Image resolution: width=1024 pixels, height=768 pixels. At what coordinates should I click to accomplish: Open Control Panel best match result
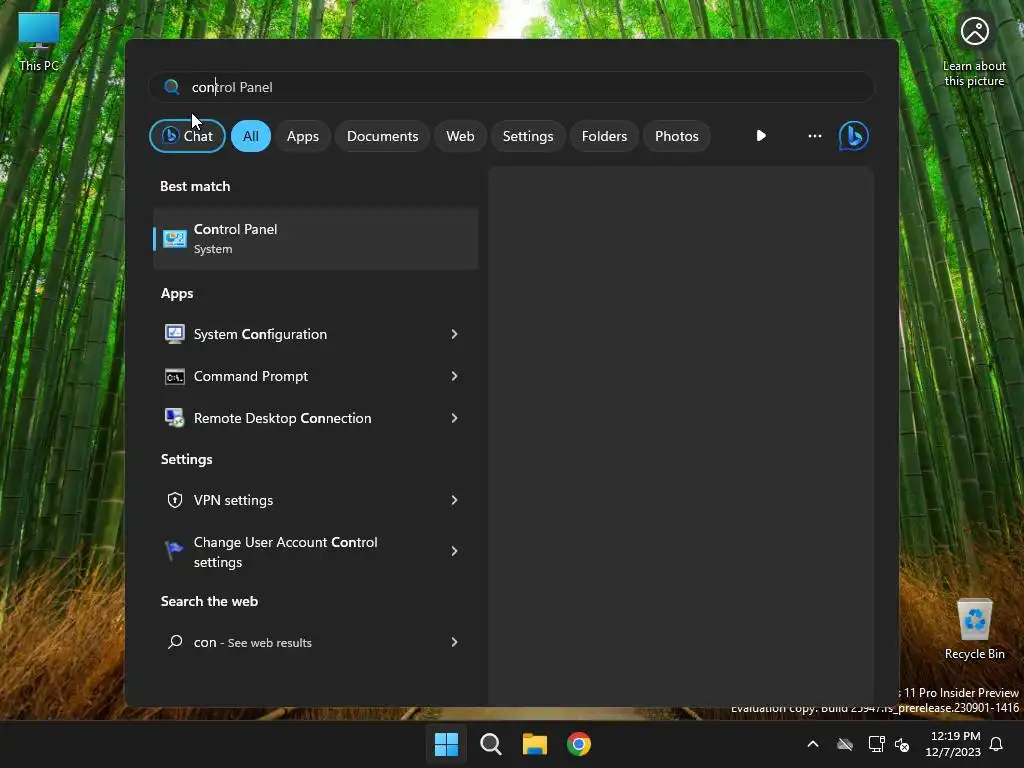click(315, 239)
